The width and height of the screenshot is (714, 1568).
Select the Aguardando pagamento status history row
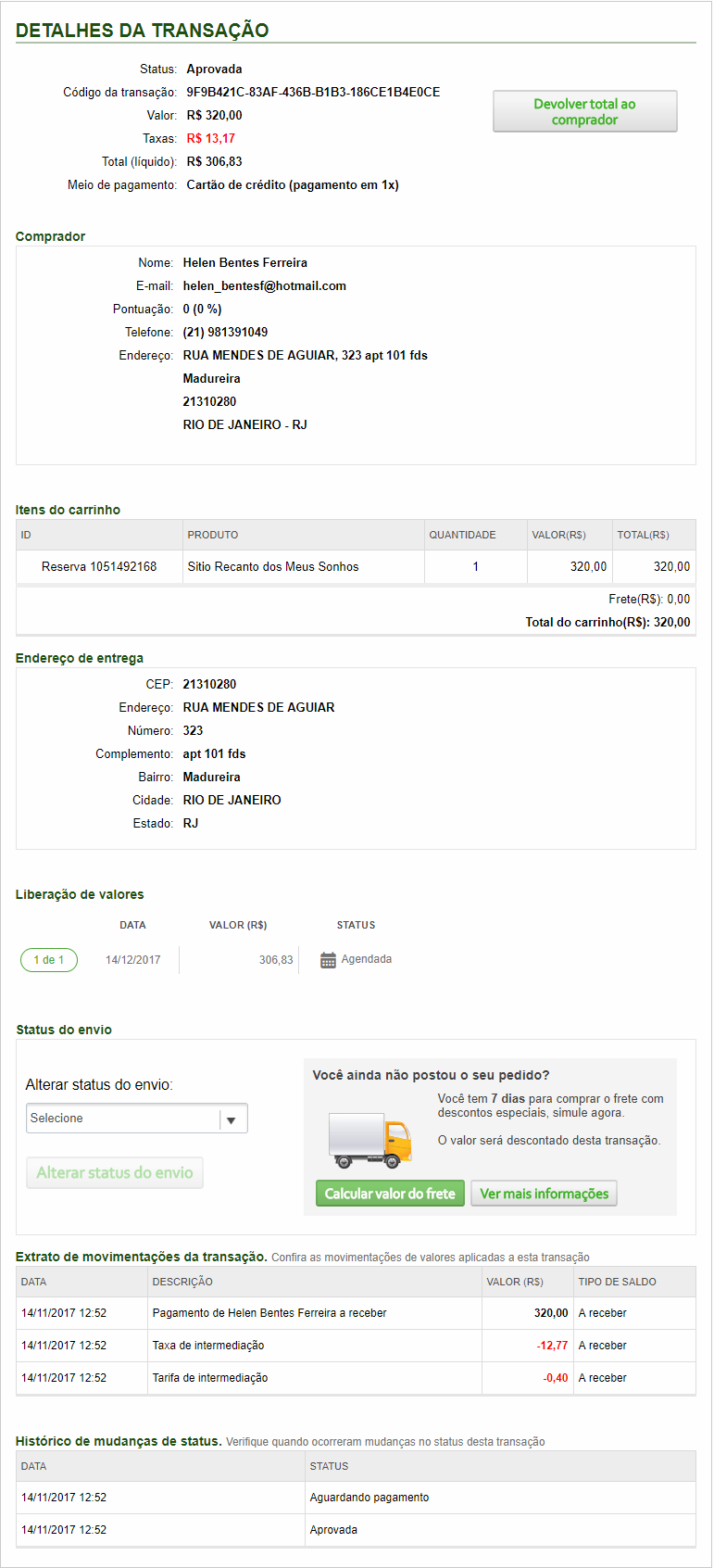coord(370,1498)
